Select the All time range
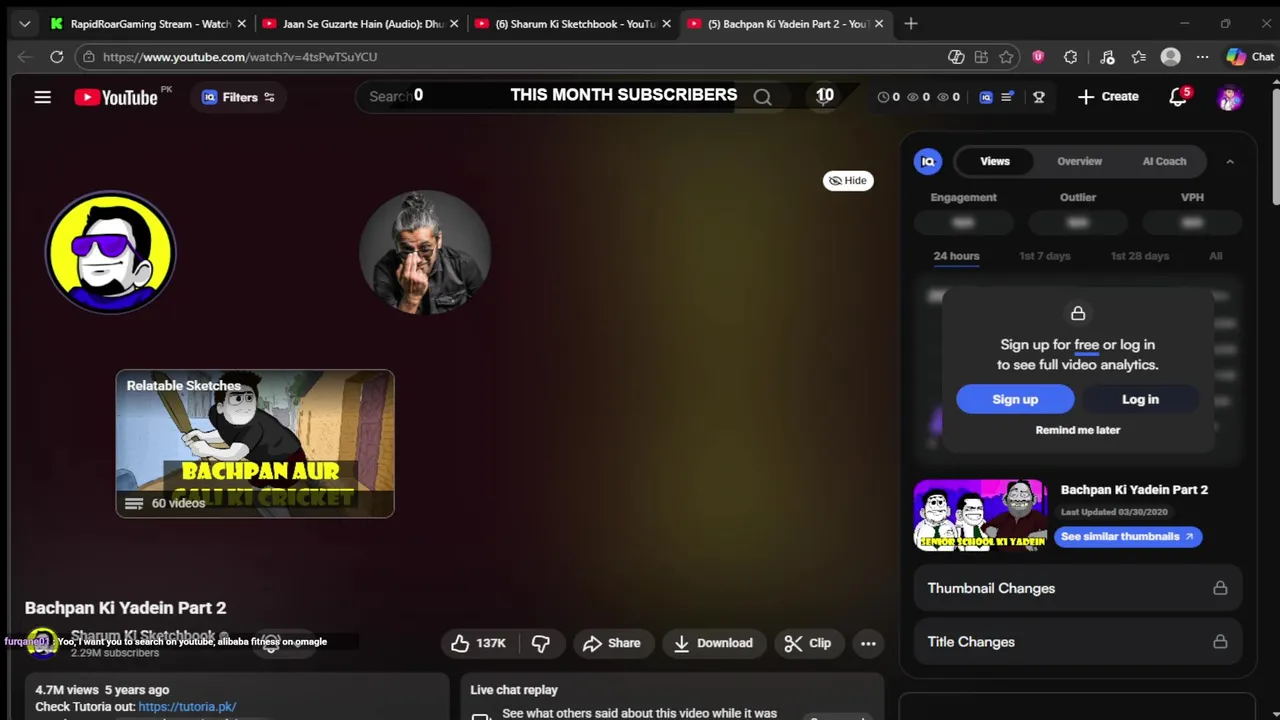 pyautogui.click(x=1215, y=256)
